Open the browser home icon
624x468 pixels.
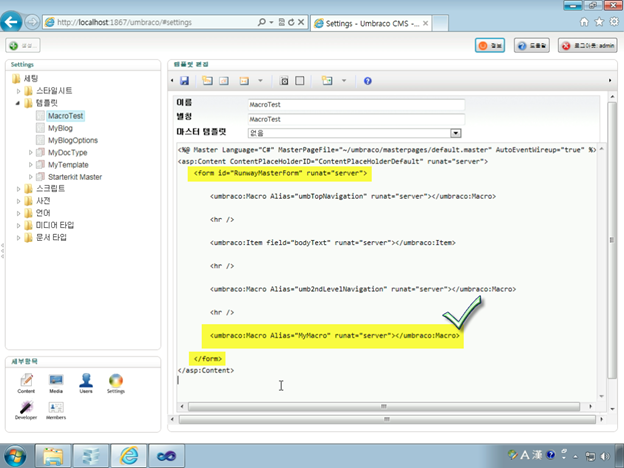pyautogui.click(x=584, y=22)
